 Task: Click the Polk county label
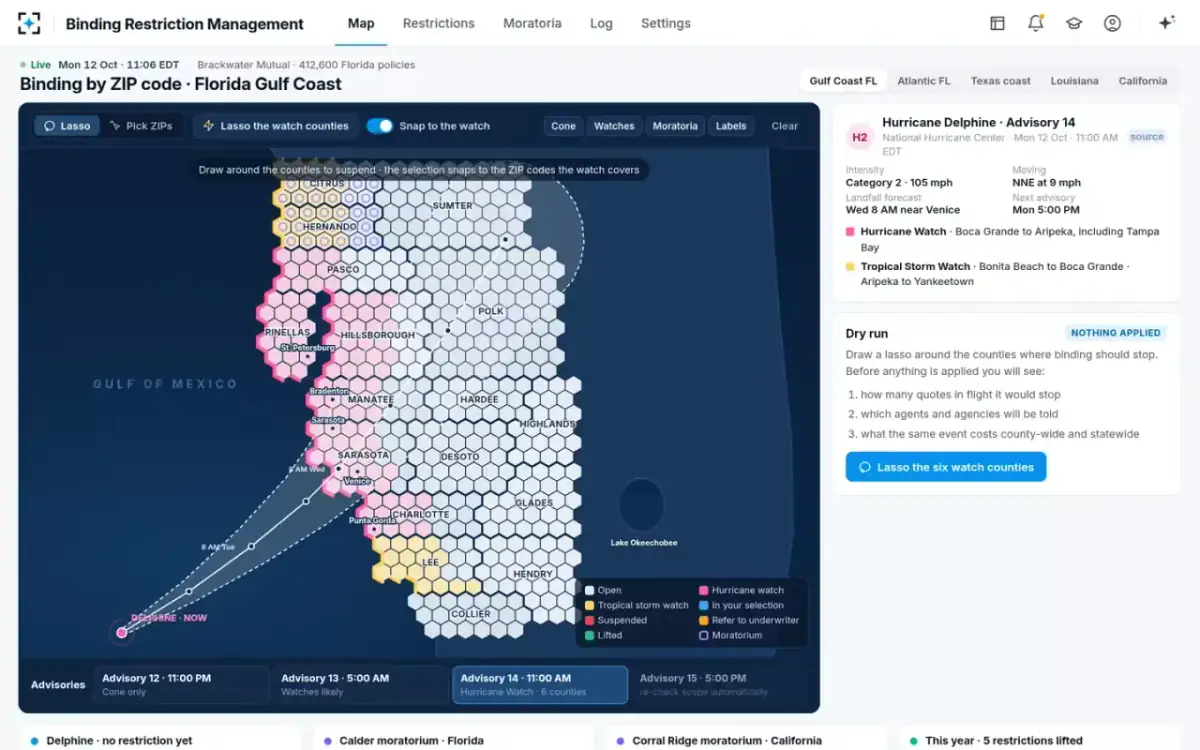point(491,311)
